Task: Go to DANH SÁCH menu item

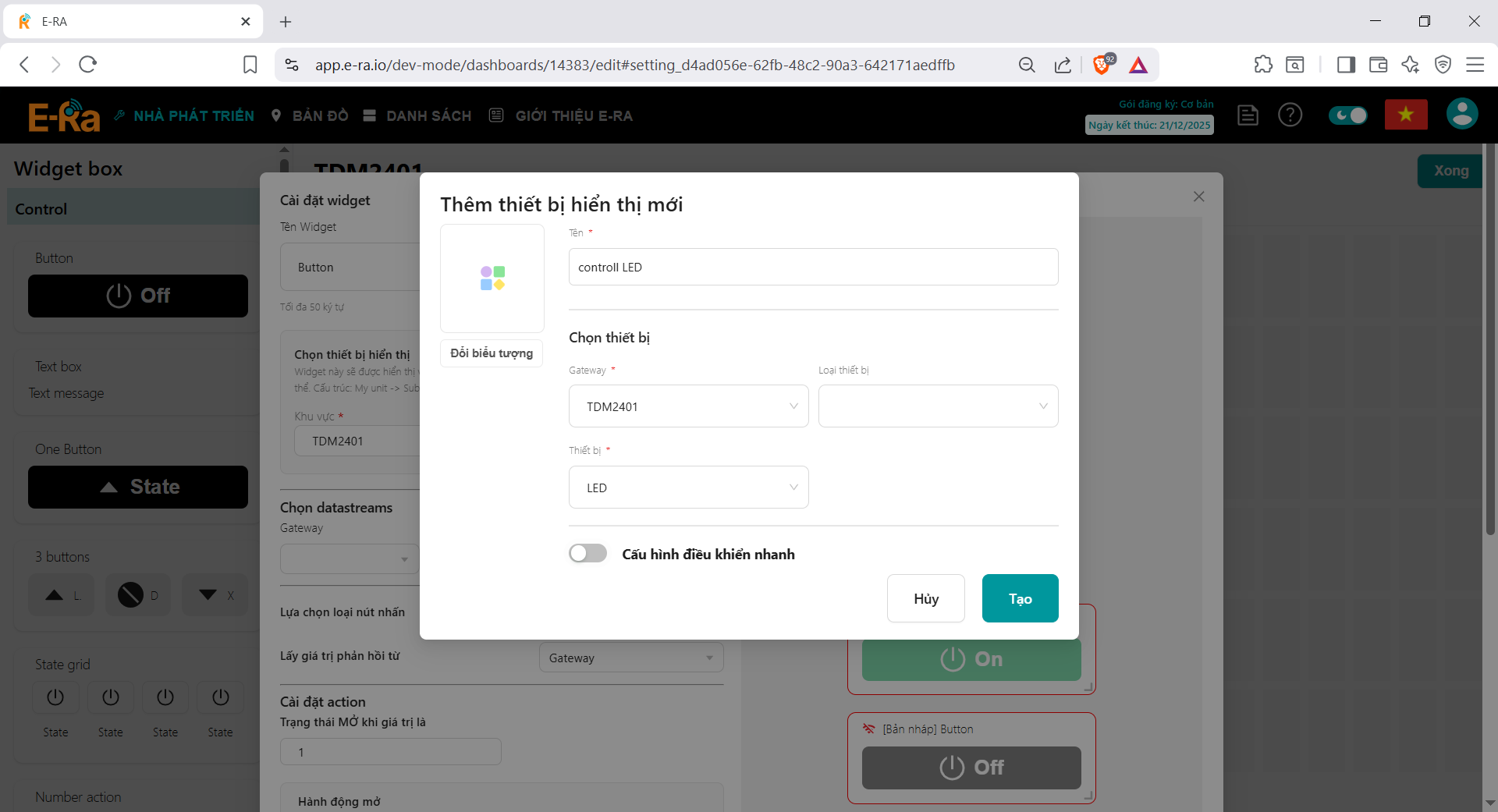Action: (417, 116)
